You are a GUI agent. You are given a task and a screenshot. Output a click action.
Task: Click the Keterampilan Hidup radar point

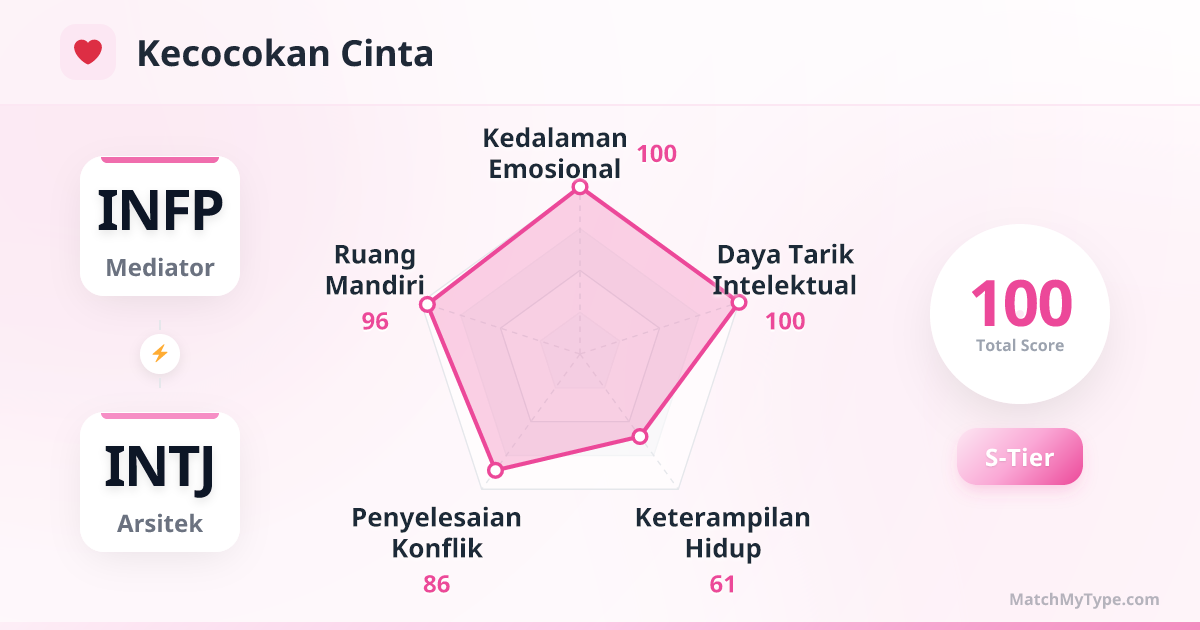pos(640,436)
